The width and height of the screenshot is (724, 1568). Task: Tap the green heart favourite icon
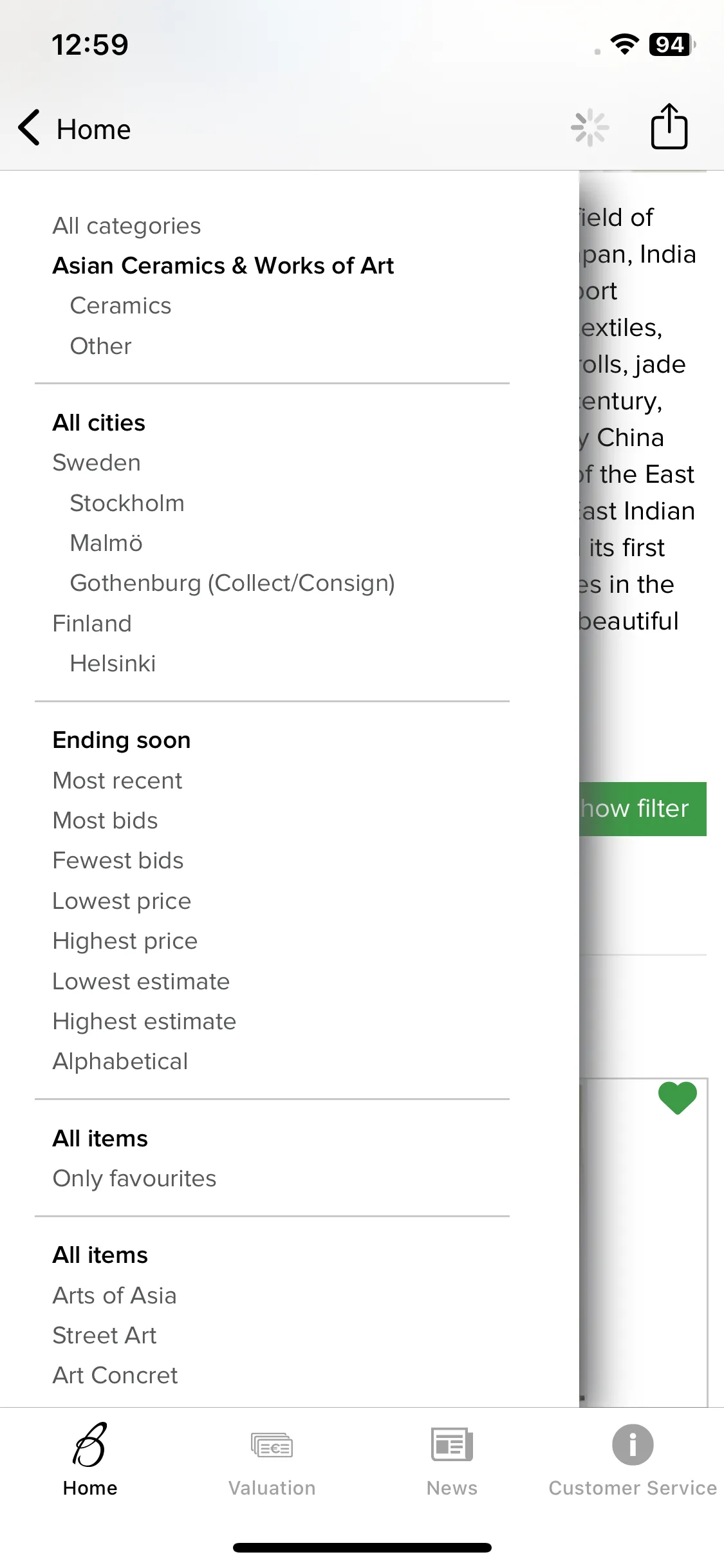[x=677, y=1097]
